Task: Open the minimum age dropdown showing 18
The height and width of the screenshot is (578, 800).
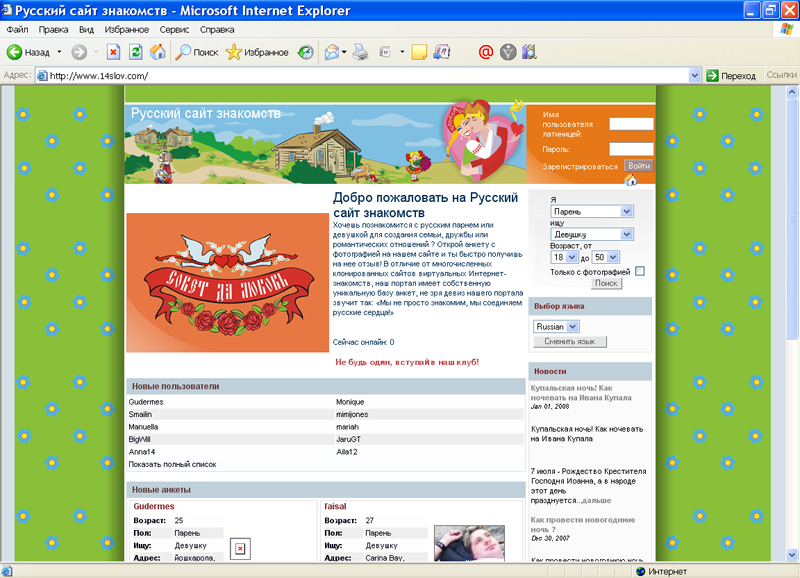Action: click(564, 257)
